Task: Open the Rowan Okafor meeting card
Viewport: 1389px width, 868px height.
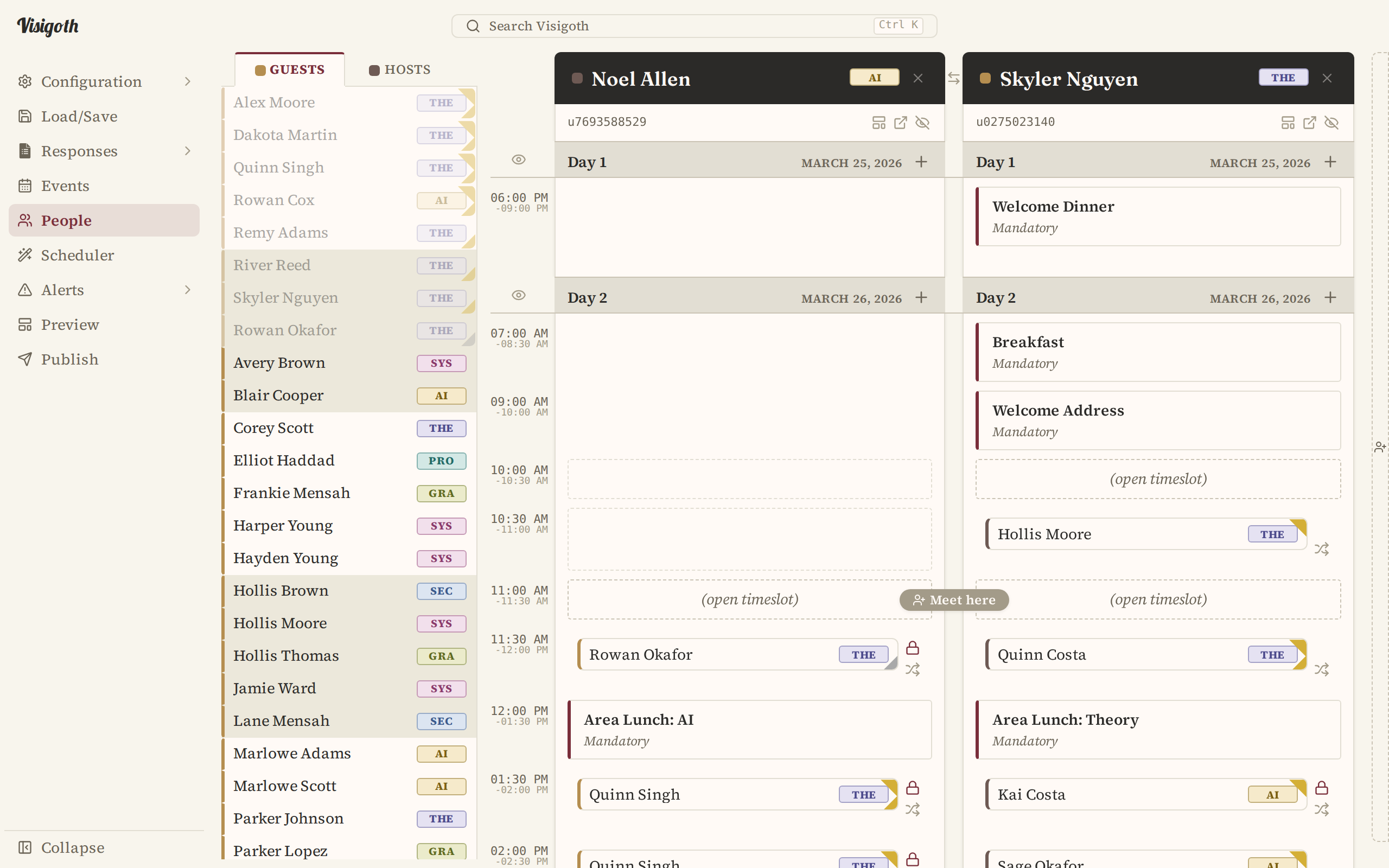Action: [737, 654]
